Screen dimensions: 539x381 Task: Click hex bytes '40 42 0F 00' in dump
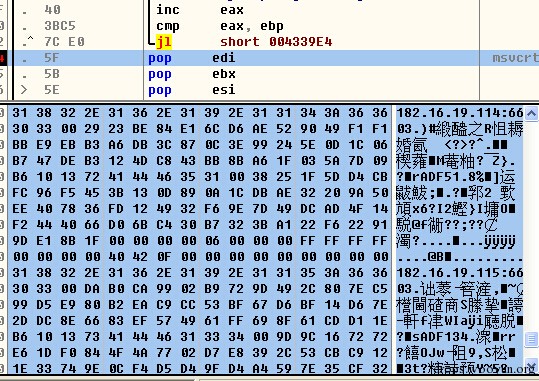pyautogui.click(x=152, y=257)
